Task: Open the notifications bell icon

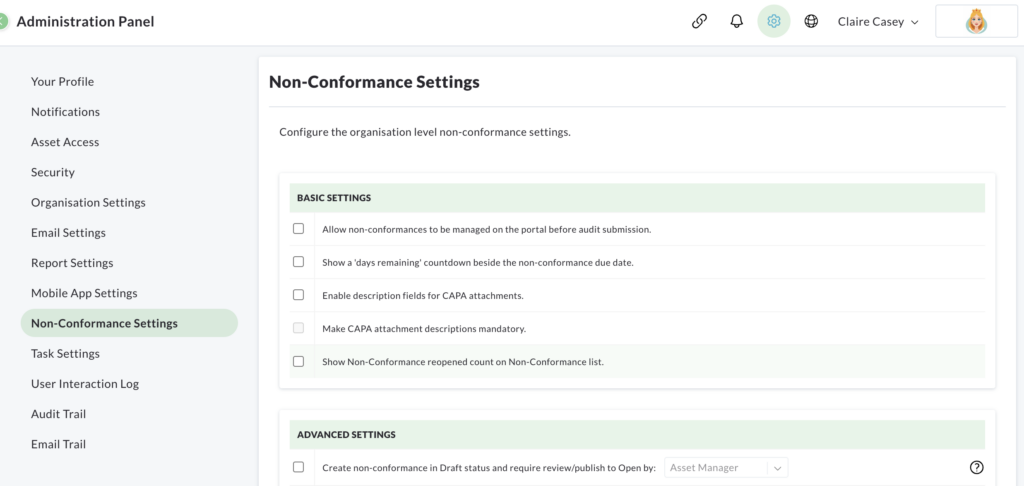Action: click(x=736, y=22)
